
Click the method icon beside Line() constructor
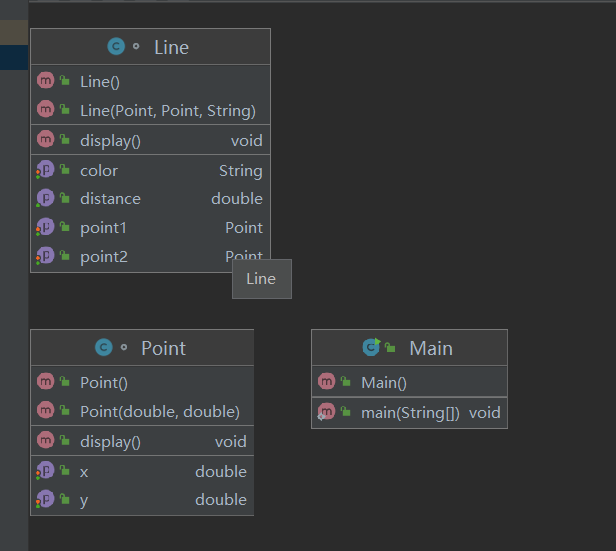point(45,81)
